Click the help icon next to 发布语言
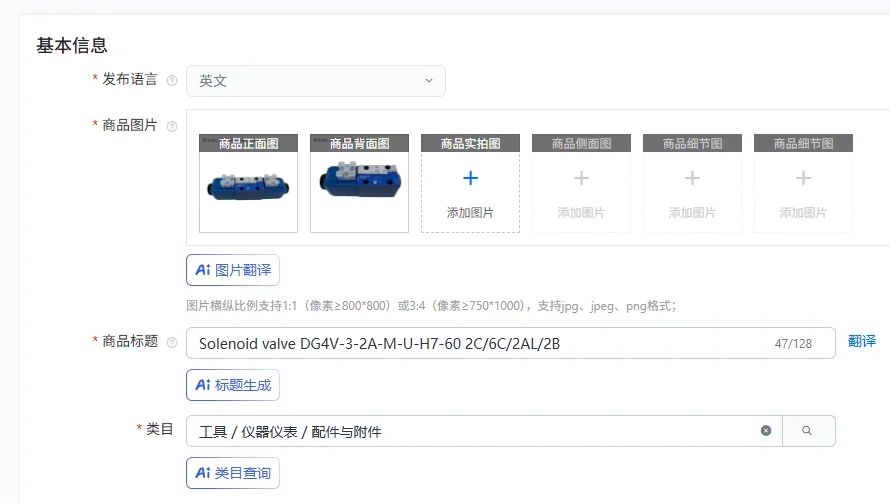This screenshot has height=503, width=890. click(172, 81)
